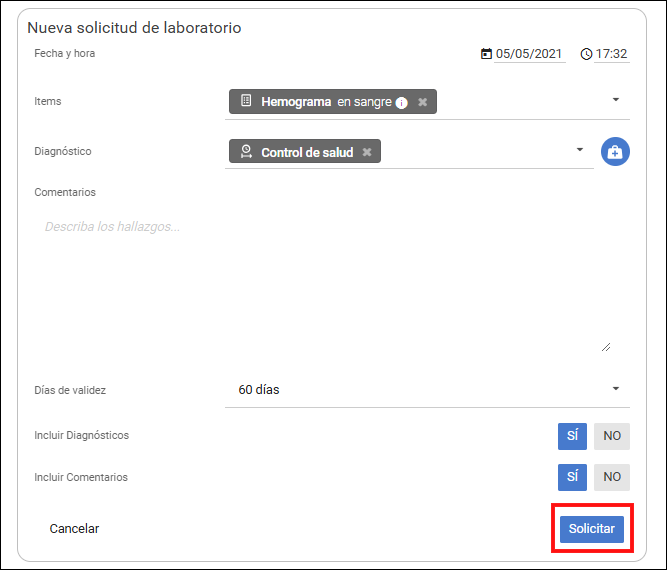This screenshot has width=667, height=570.
Task: Select SÍ for Incluir Diagnósticos
Action: [x=572, y=436]
